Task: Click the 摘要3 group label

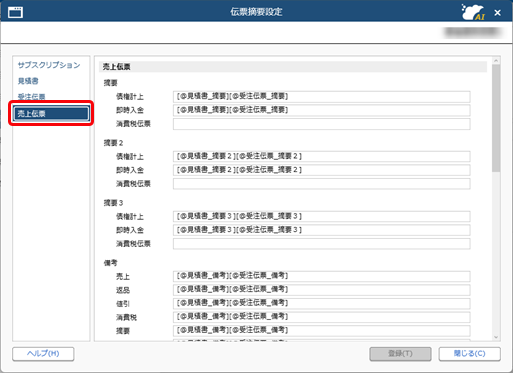Action: [113, 203]
